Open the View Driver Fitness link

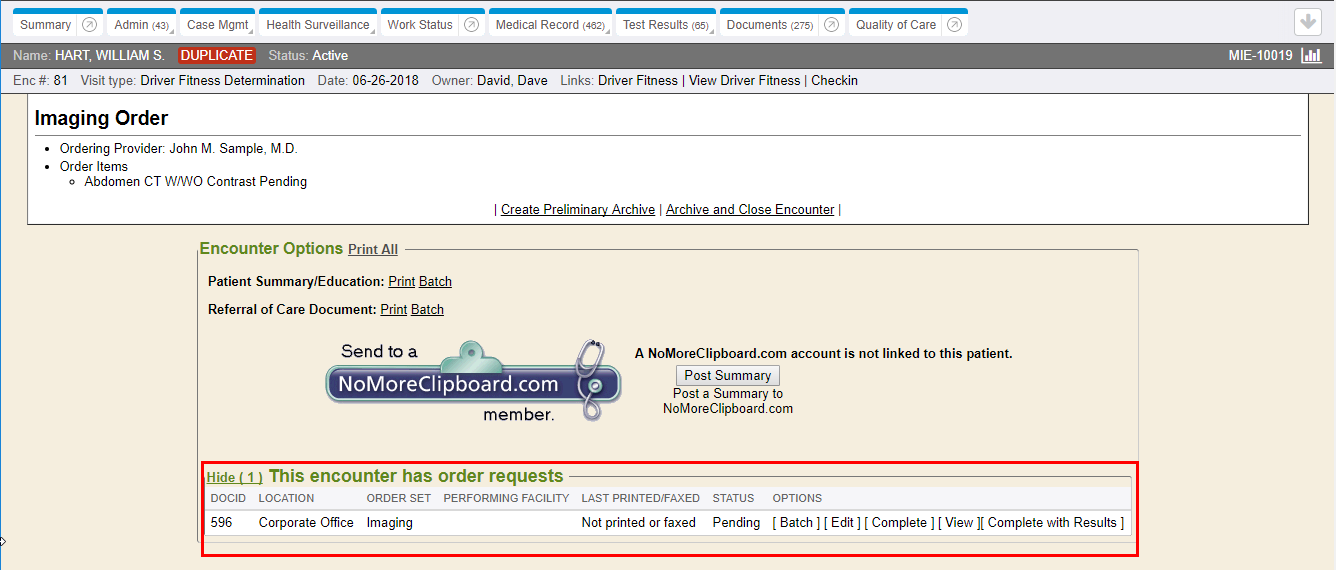click(744, 81)
